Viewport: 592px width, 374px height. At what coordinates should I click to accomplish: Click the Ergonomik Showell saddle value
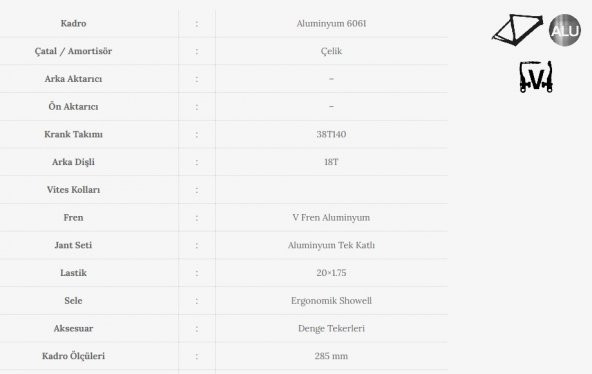pyautogui.click(x=331, y=301)
